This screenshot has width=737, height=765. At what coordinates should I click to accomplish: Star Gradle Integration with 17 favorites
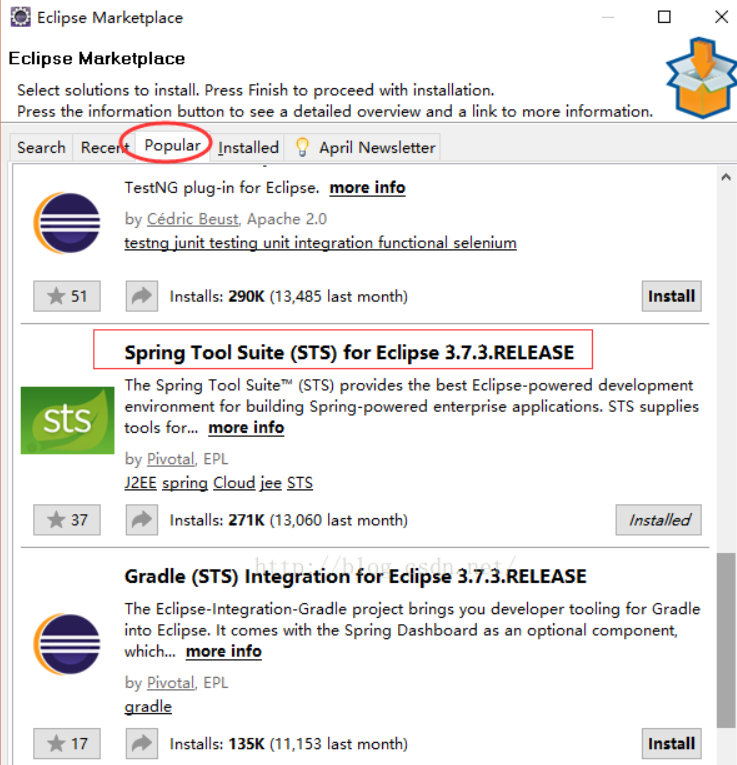click(67, 744)
